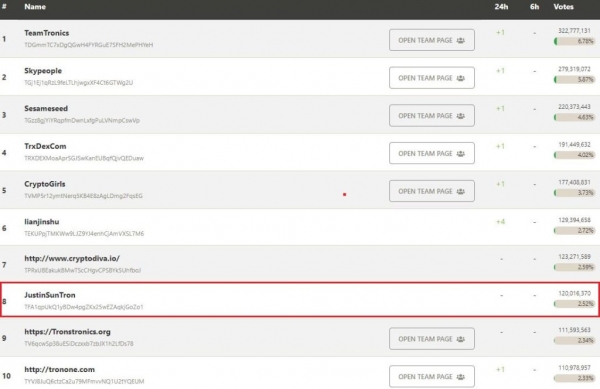Open team page for CryptoGirls
Image resolution: width=600 pixels, height=389 pixels.
point(432,191)
